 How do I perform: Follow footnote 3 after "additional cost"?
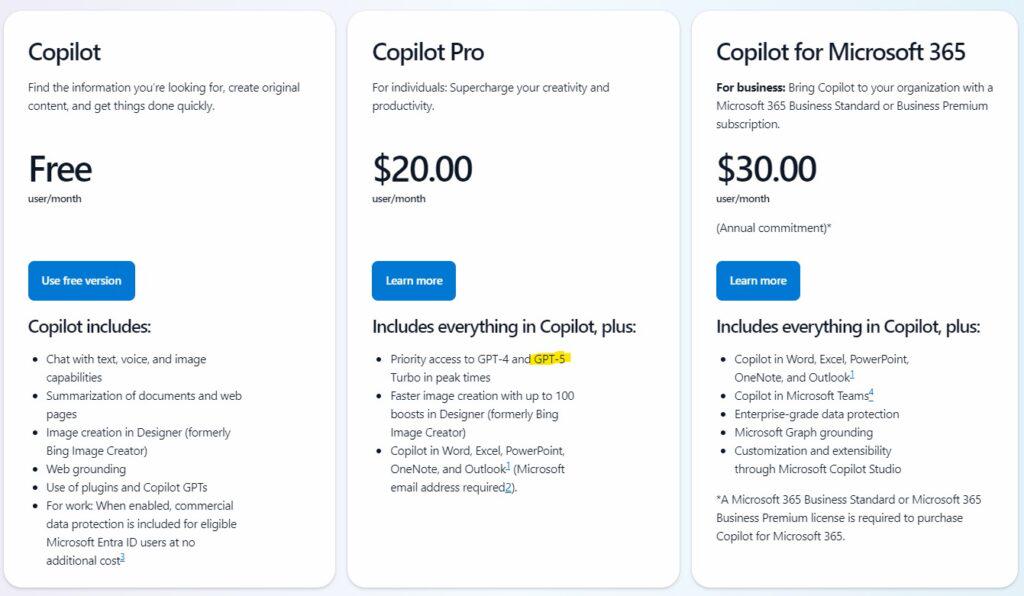click(x=123, y=558)
